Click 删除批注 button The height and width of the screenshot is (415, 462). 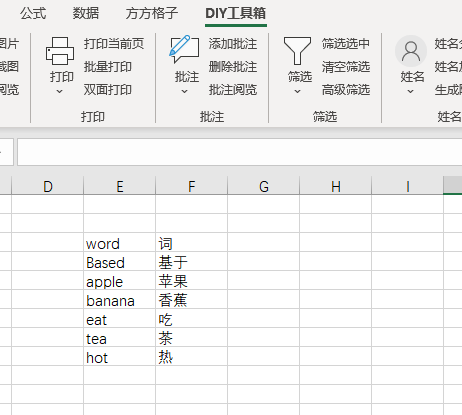pyautogui.click(x=233, y=67)
